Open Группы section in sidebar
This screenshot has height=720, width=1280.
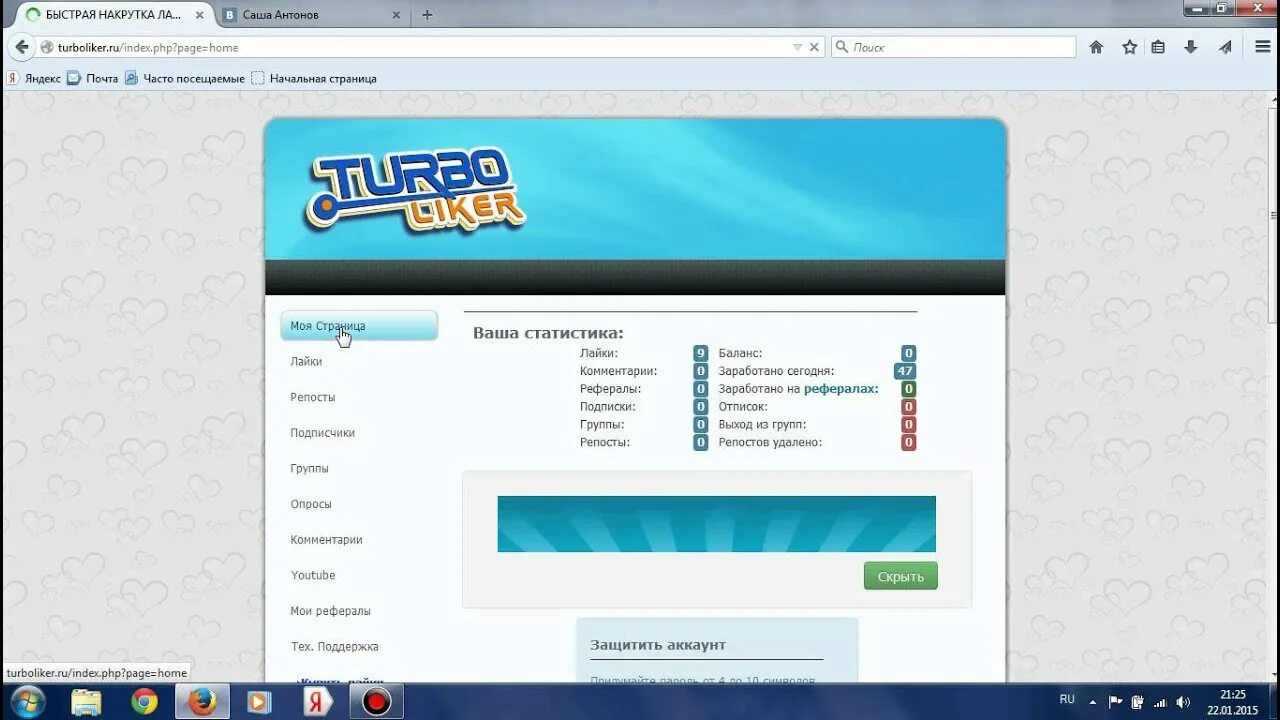click(x=309, y=468)
